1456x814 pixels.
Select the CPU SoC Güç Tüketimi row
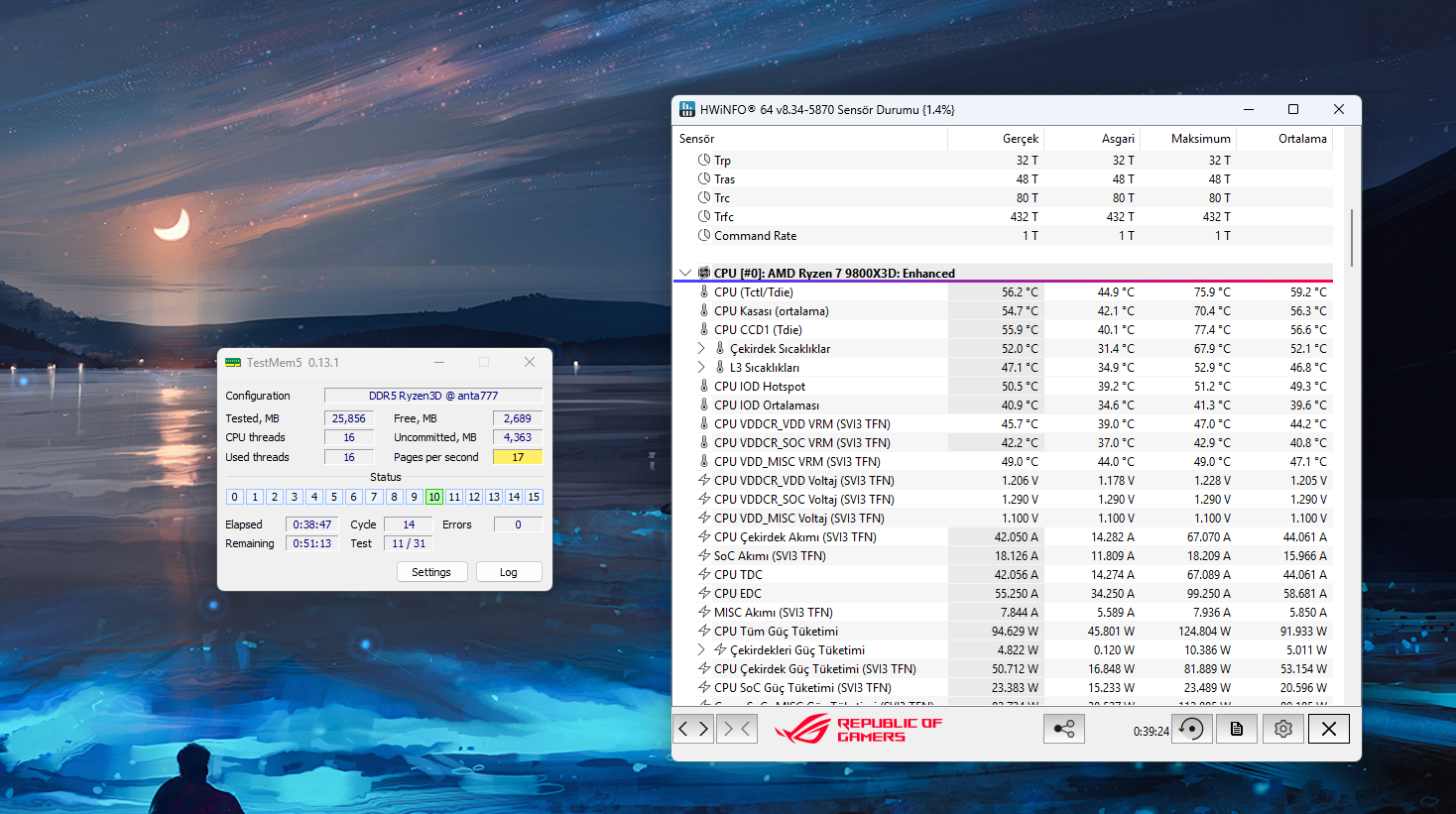(1004, 687)
